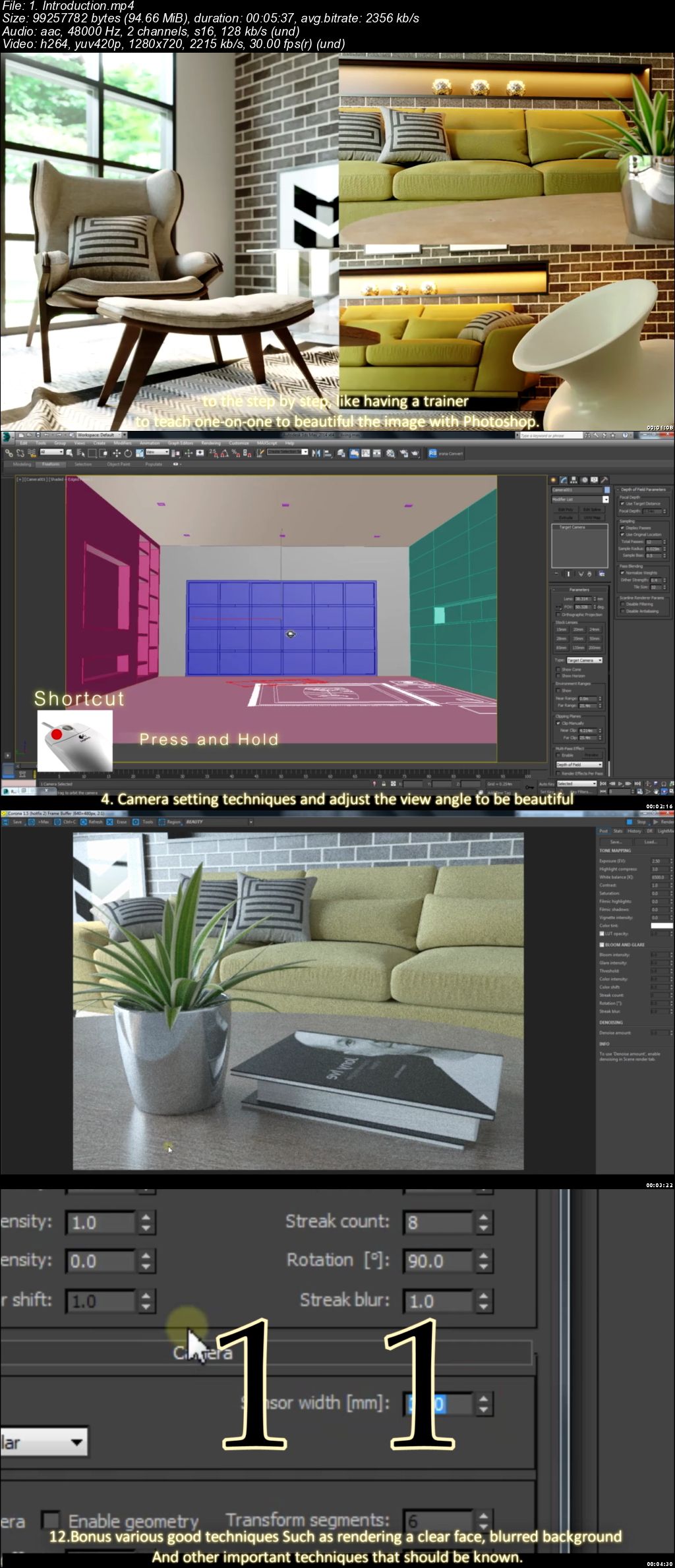The image size is (675, 1568).
Task: Toggle Use Target Distance checkbox
Action: point(622,503)
